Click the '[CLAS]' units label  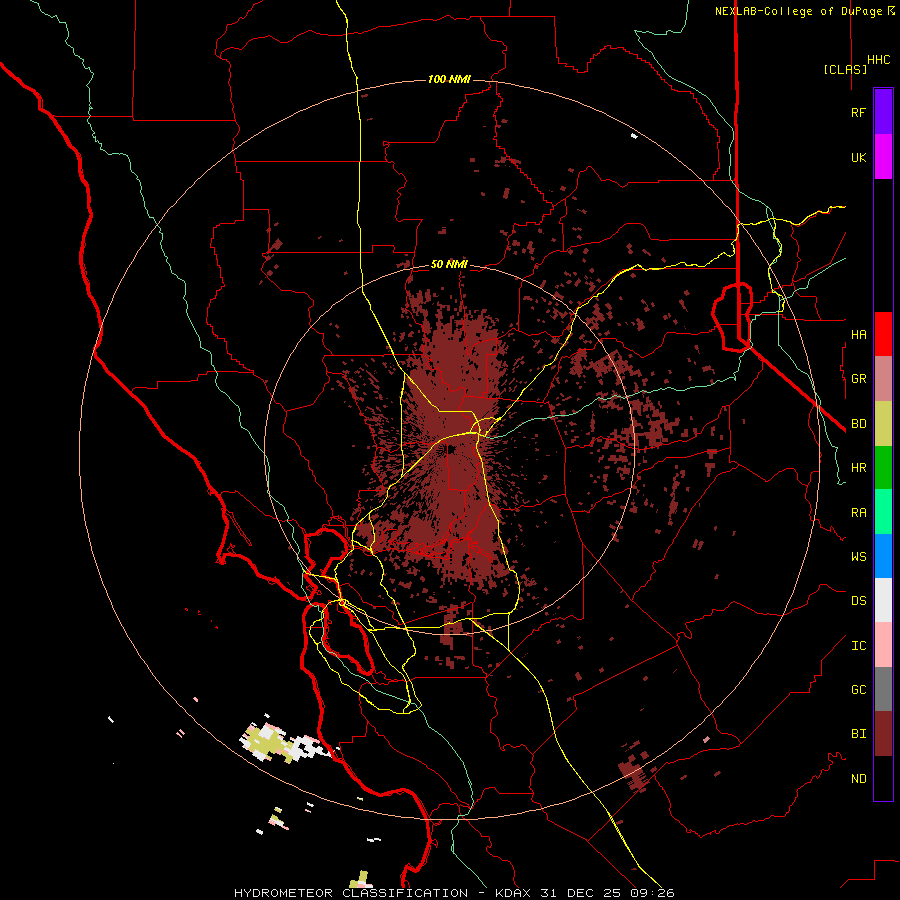pos(845,69)
